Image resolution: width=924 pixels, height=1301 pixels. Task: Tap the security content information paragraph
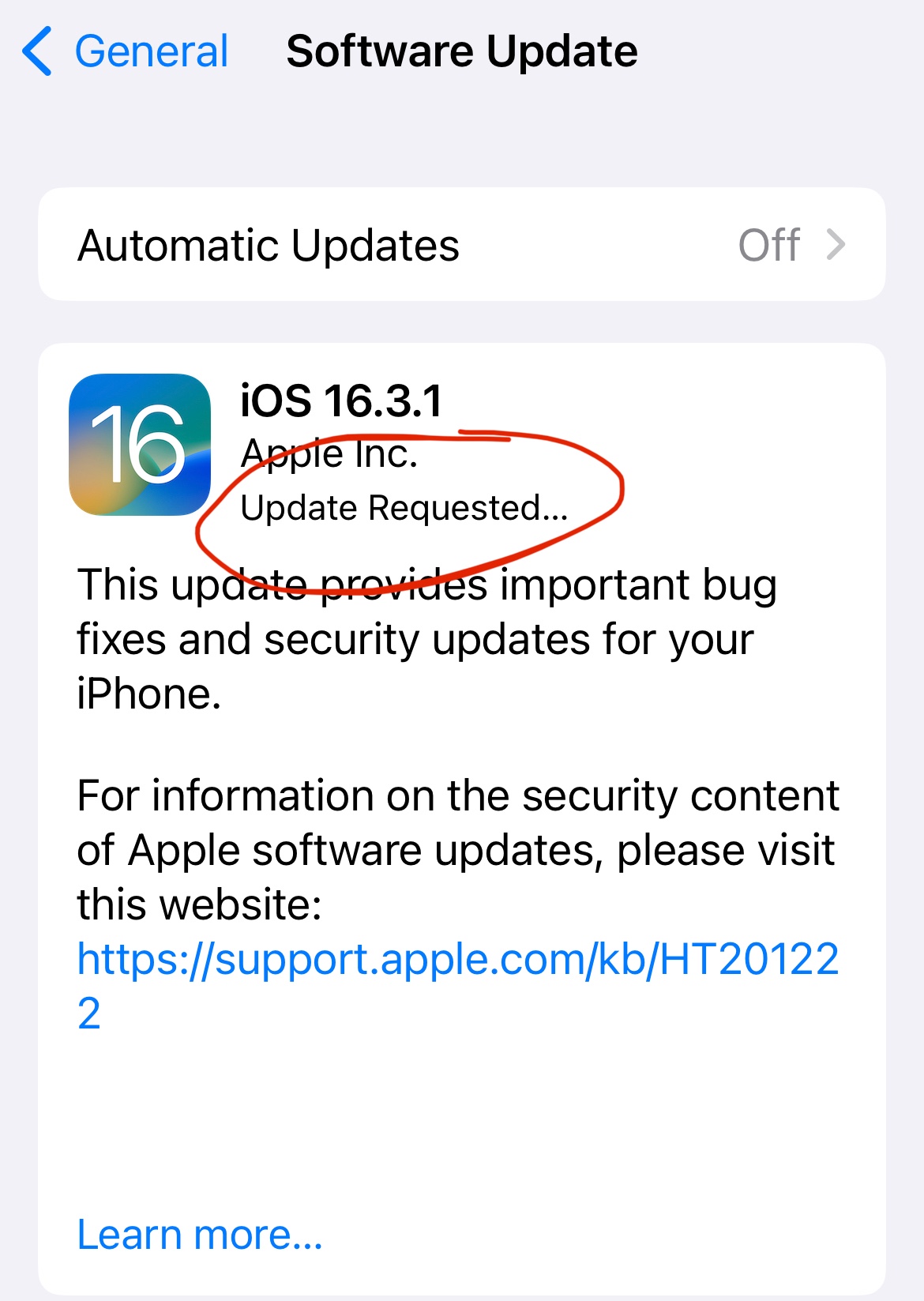pyautogui.click(x=458, y=850)
